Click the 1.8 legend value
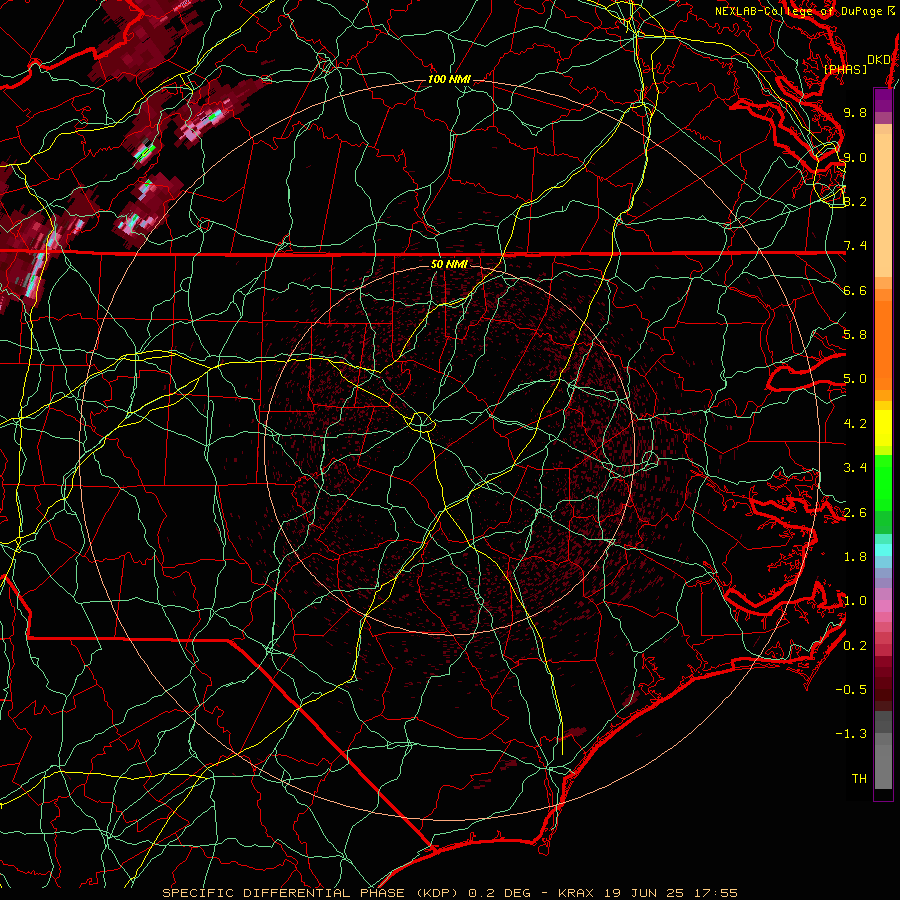Viewport: 900px width, 900px height. pos(855,557)
